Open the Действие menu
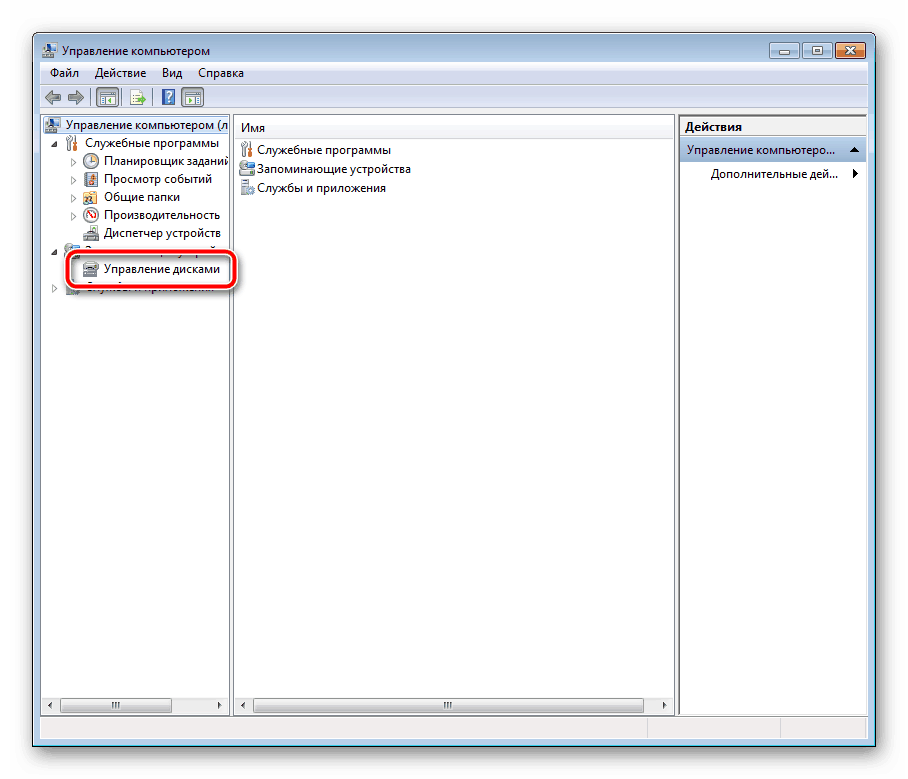This screenshot has width=908, height=779. coord(120,73)
